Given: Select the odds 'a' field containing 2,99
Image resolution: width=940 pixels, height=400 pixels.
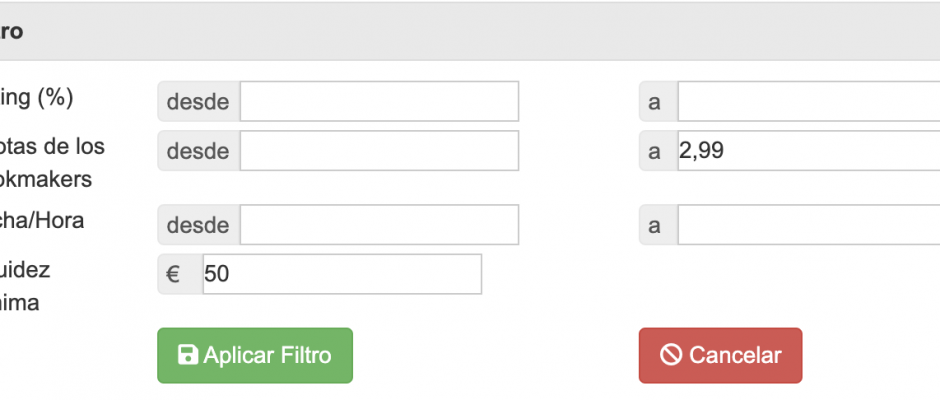Looking at the screenshot, I should (809, 151).
